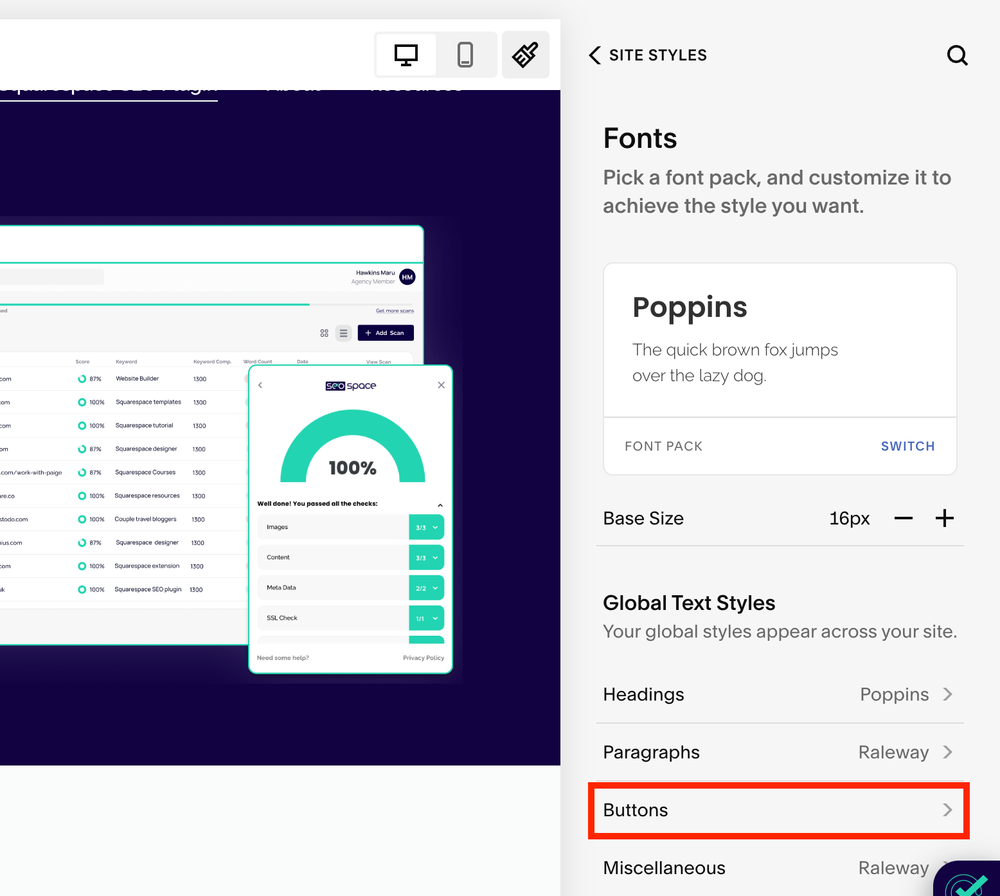Image resolution: width=1000 pixels, height=896 pixels.
Task: Open the Paragraphs text styles
Action: tap(779, 753)
